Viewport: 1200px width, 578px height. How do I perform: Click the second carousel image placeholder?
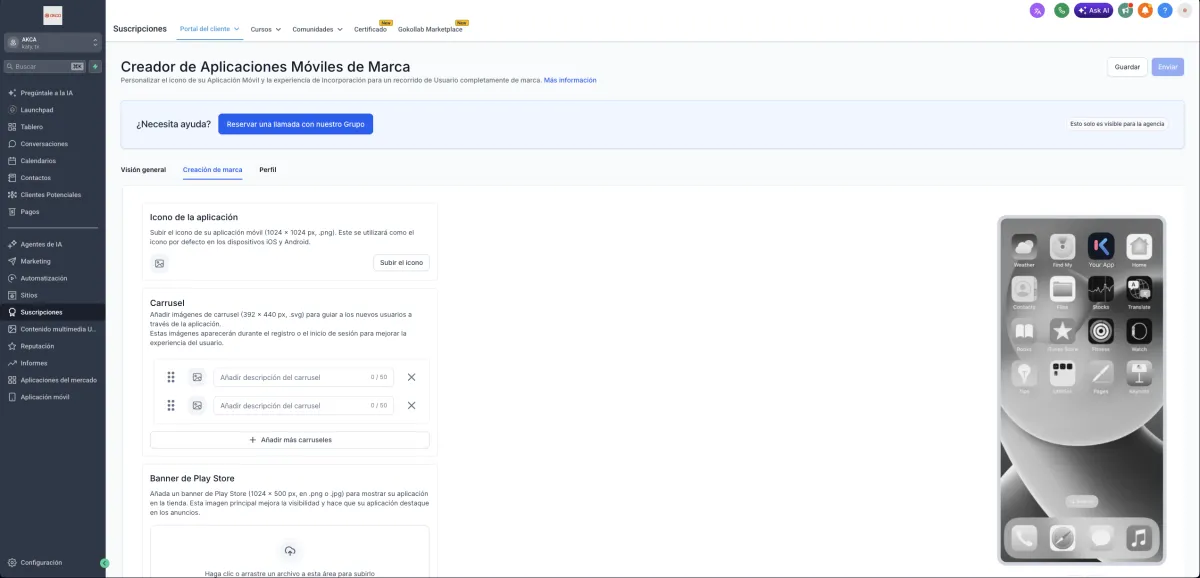(x=197, y=405)
